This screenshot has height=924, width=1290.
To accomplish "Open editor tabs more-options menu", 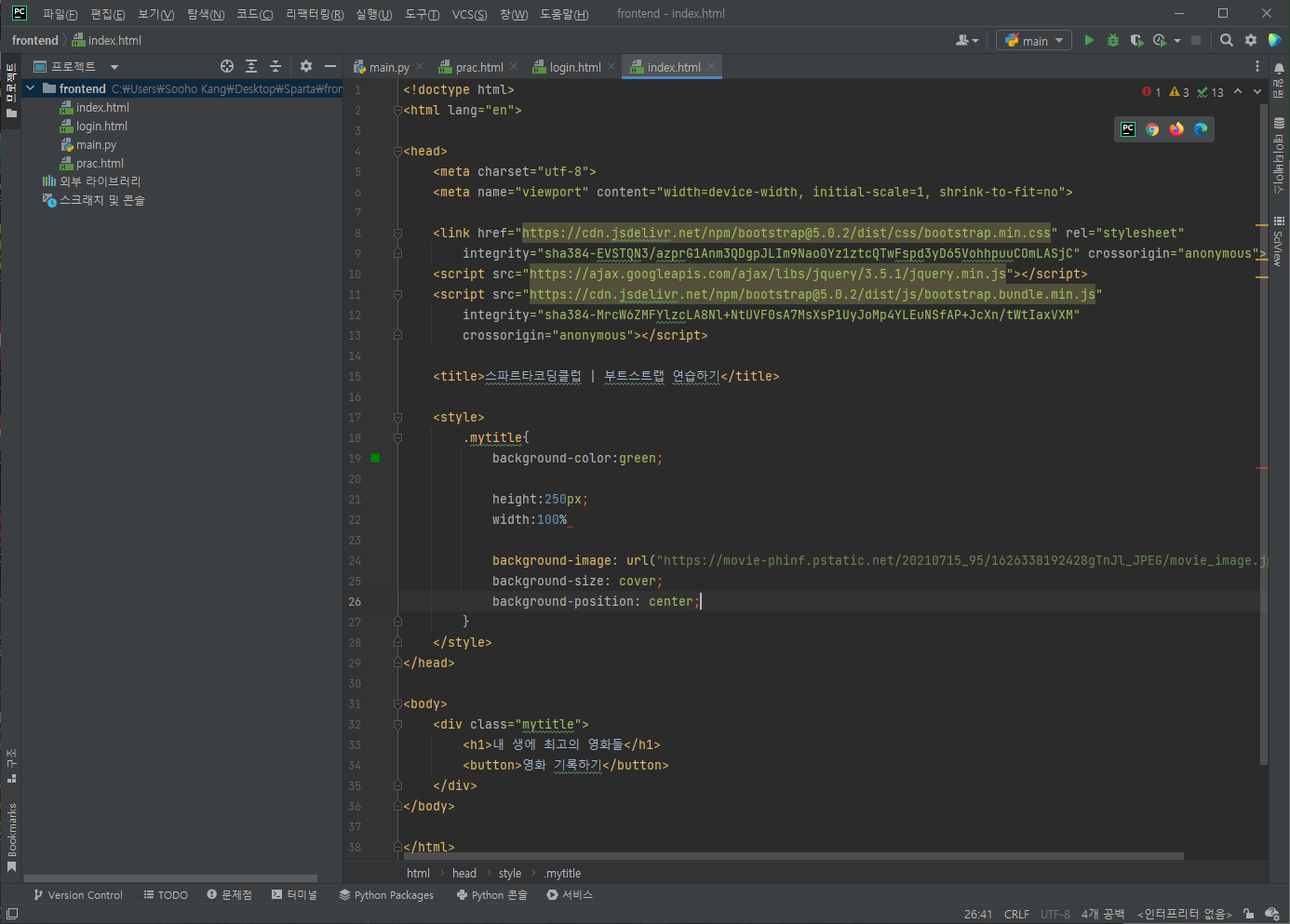I will click(1257, 66).
